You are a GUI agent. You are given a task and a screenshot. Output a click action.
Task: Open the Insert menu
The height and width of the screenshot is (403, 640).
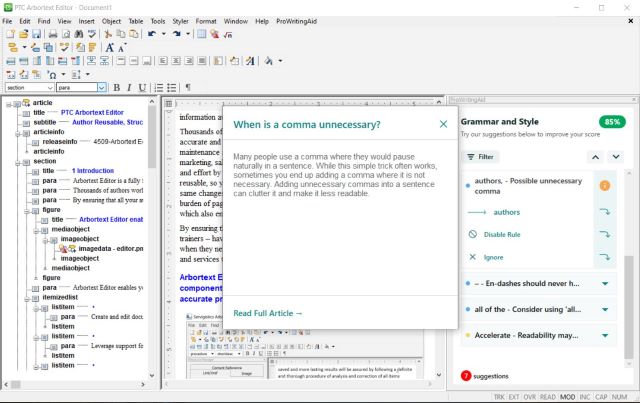(86, 21)
